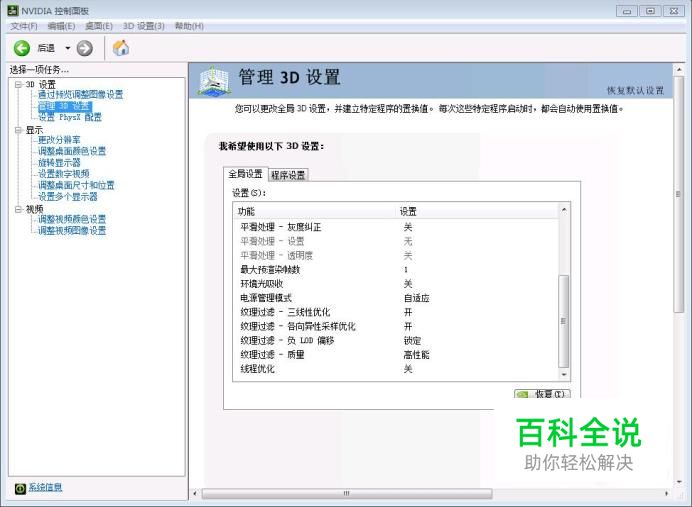Screen dimensions: 692x507
Task: Click 恢复默认设置 link in header
Action: coord(635,90)
